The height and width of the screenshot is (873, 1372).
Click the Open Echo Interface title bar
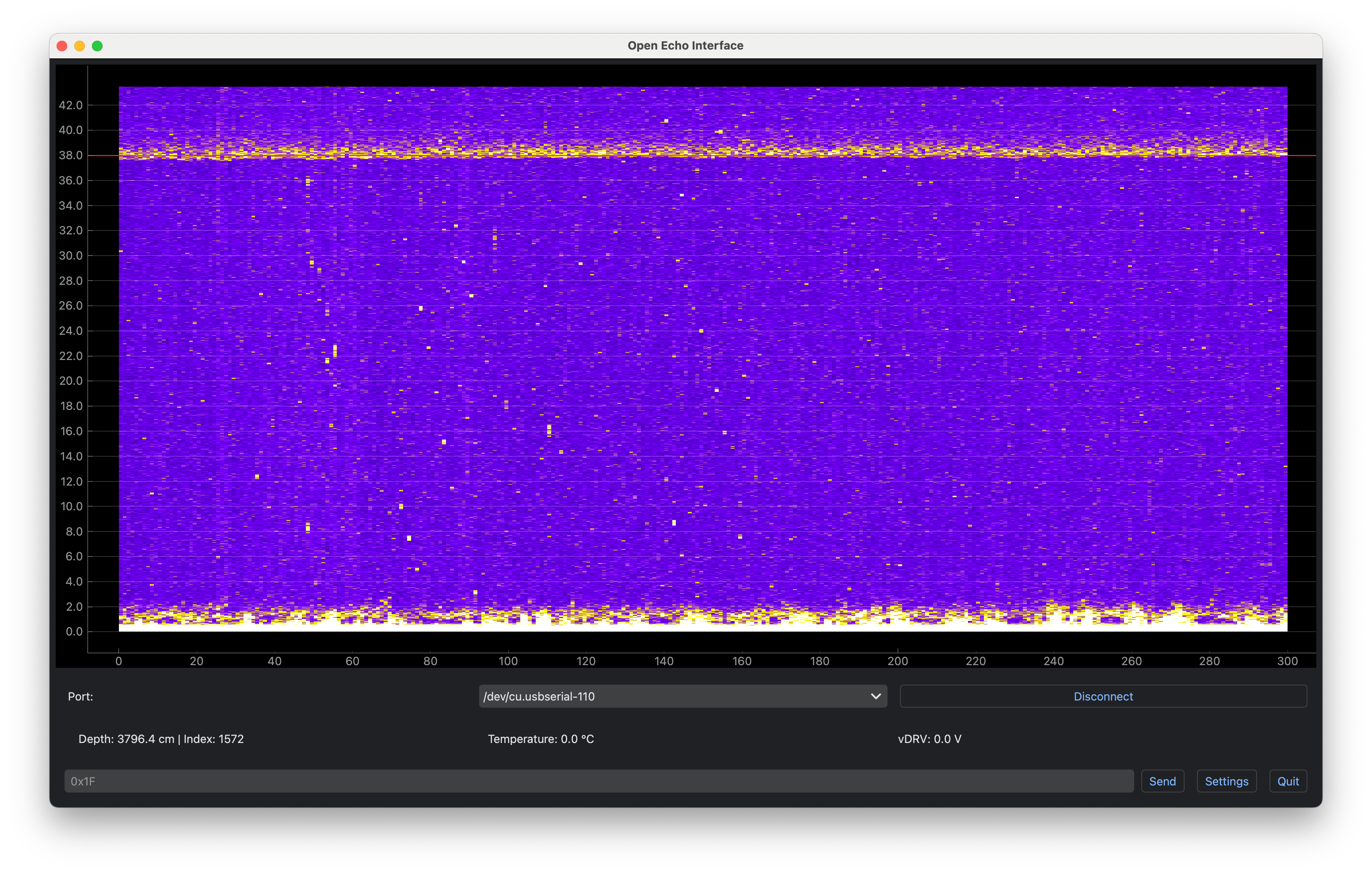(686, 46)
